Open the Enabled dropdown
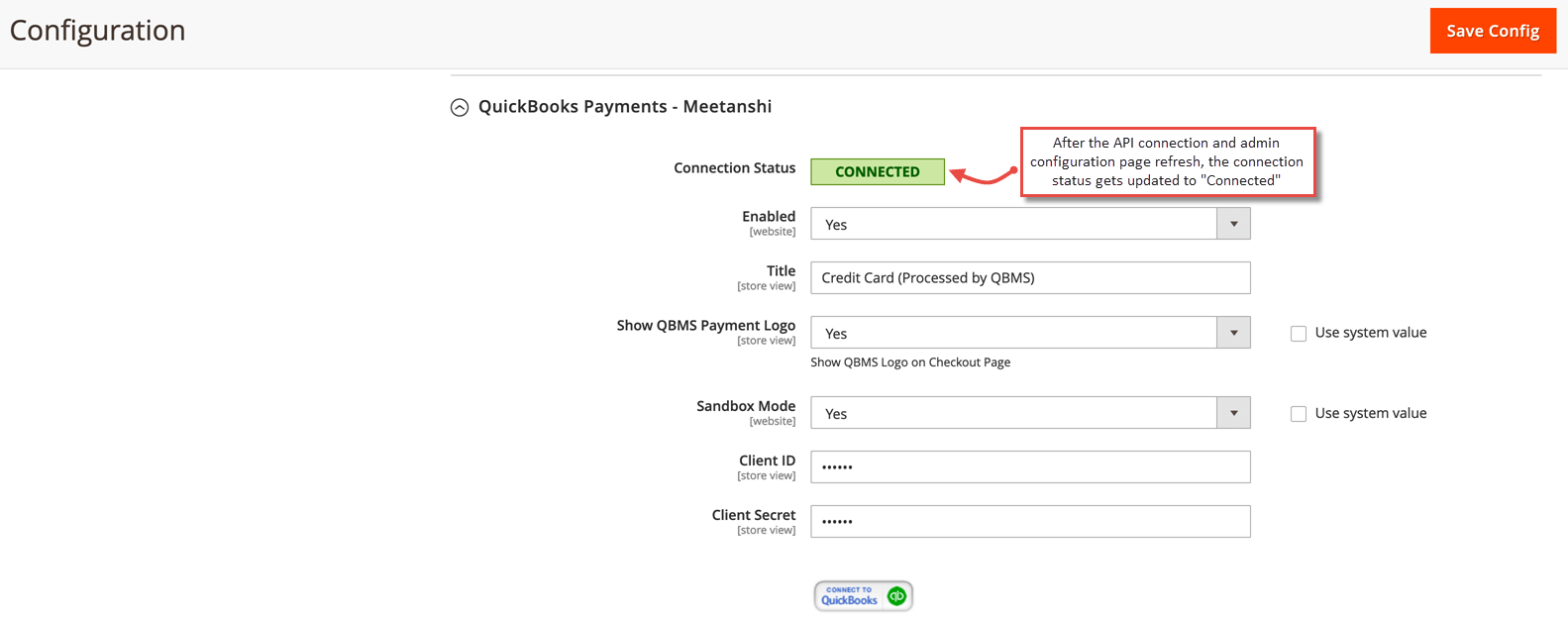The width and height of the screenshot is (1568, 618). pyautogui.click(x=1030, y=224)
